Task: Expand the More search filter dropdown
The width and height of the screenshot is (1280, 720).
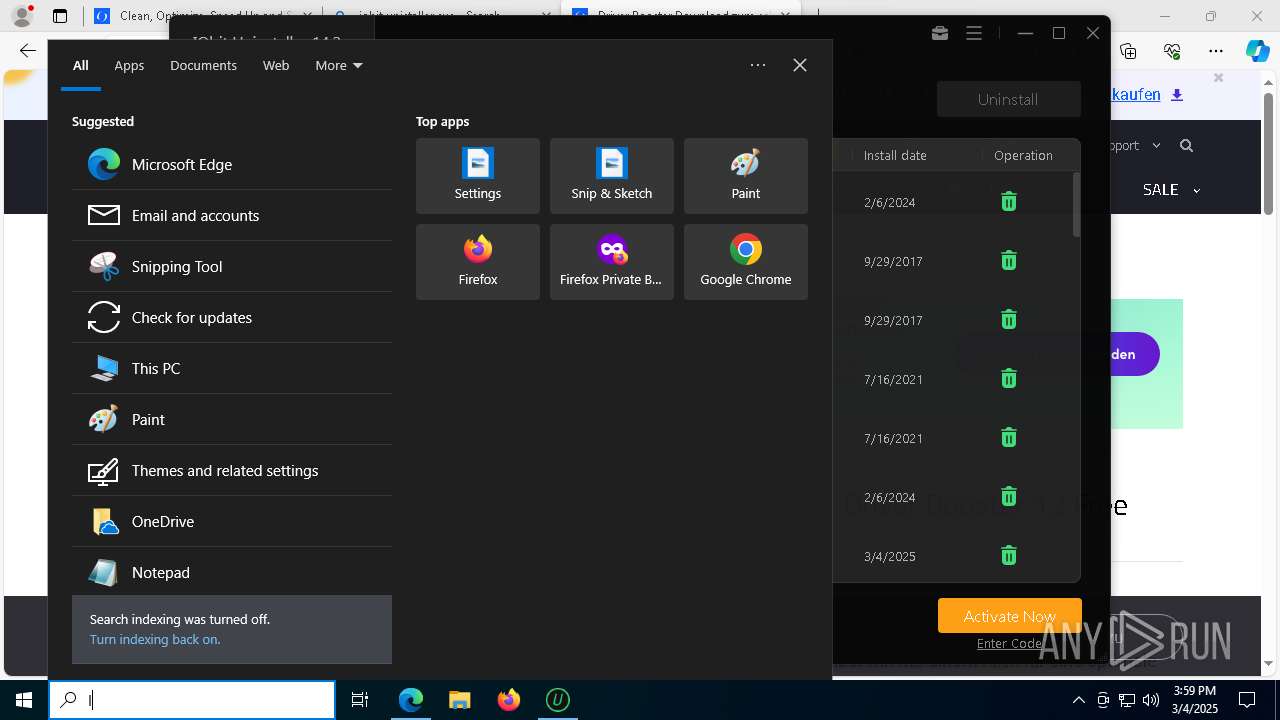Action: pos(339,65)
